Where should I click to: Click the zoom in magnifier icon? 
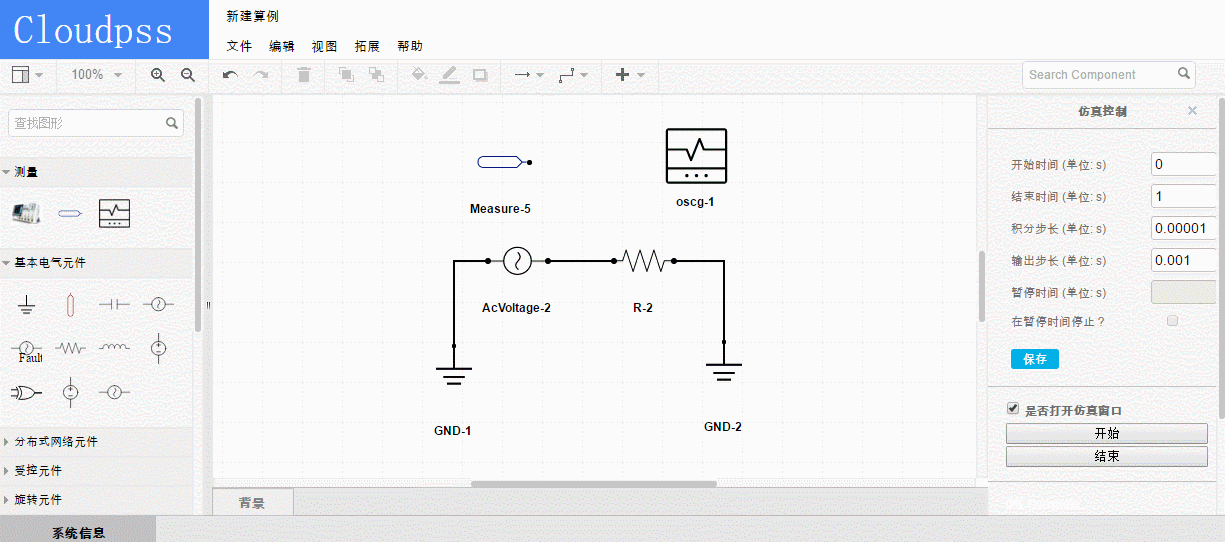(x=157, y=75)
